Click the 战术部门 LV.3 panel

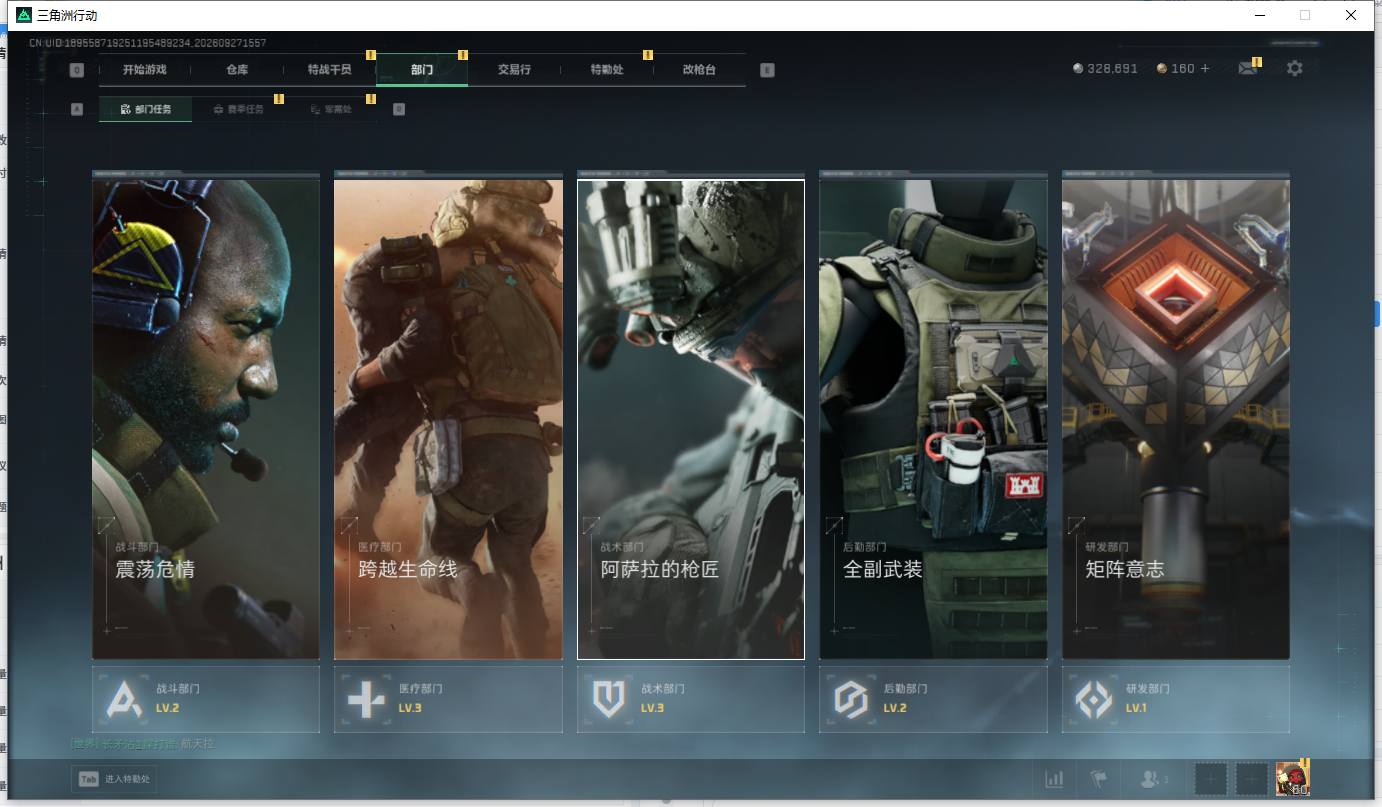point(691,699)
